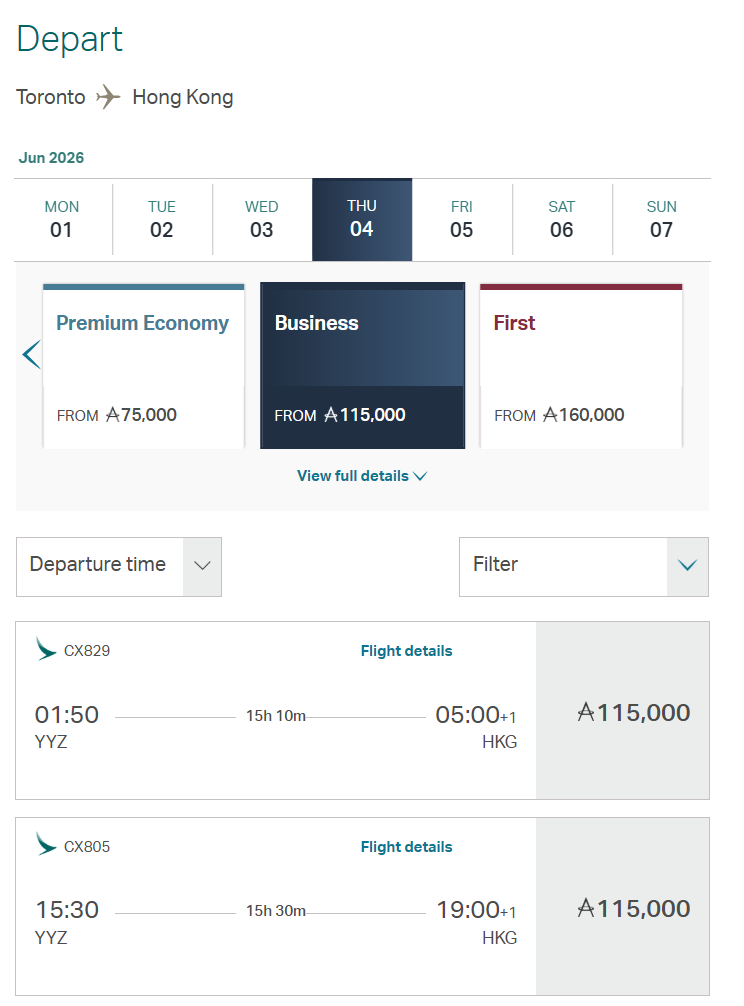Select the Friday 05 date tab
Viewport: 744px width, 1006px height.
tap(462, 220)
